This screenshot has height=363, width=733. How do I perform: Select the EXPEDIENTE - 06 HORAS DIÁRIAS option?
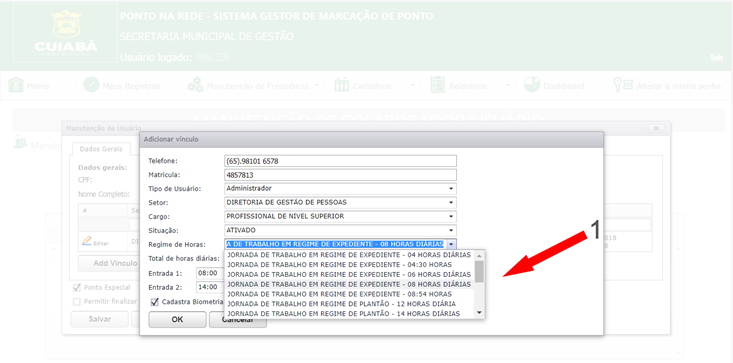(x=349, y=274)
